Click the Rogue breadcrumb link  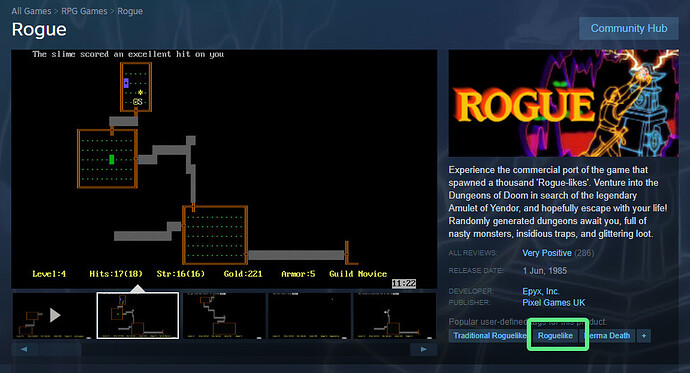coord(130,11)
